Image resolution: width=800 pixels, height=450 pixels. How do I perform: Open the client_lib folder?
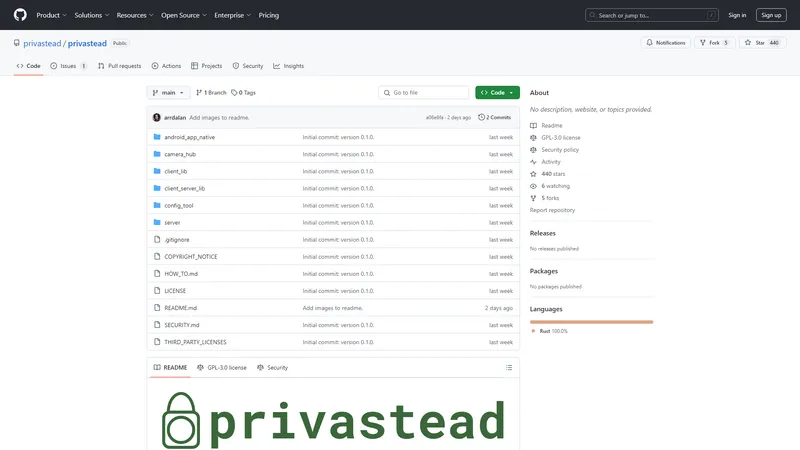(176, 171)
